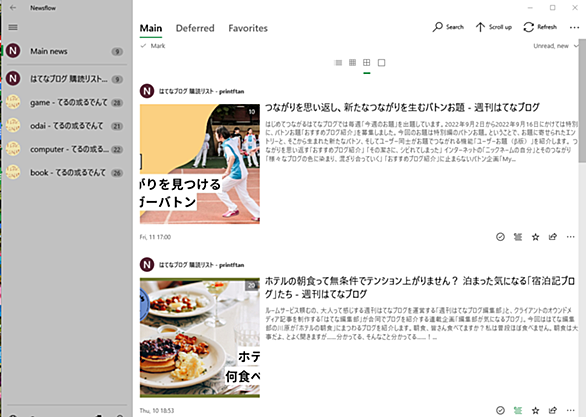Click the first article's summary text

click(x=421, y=141)
